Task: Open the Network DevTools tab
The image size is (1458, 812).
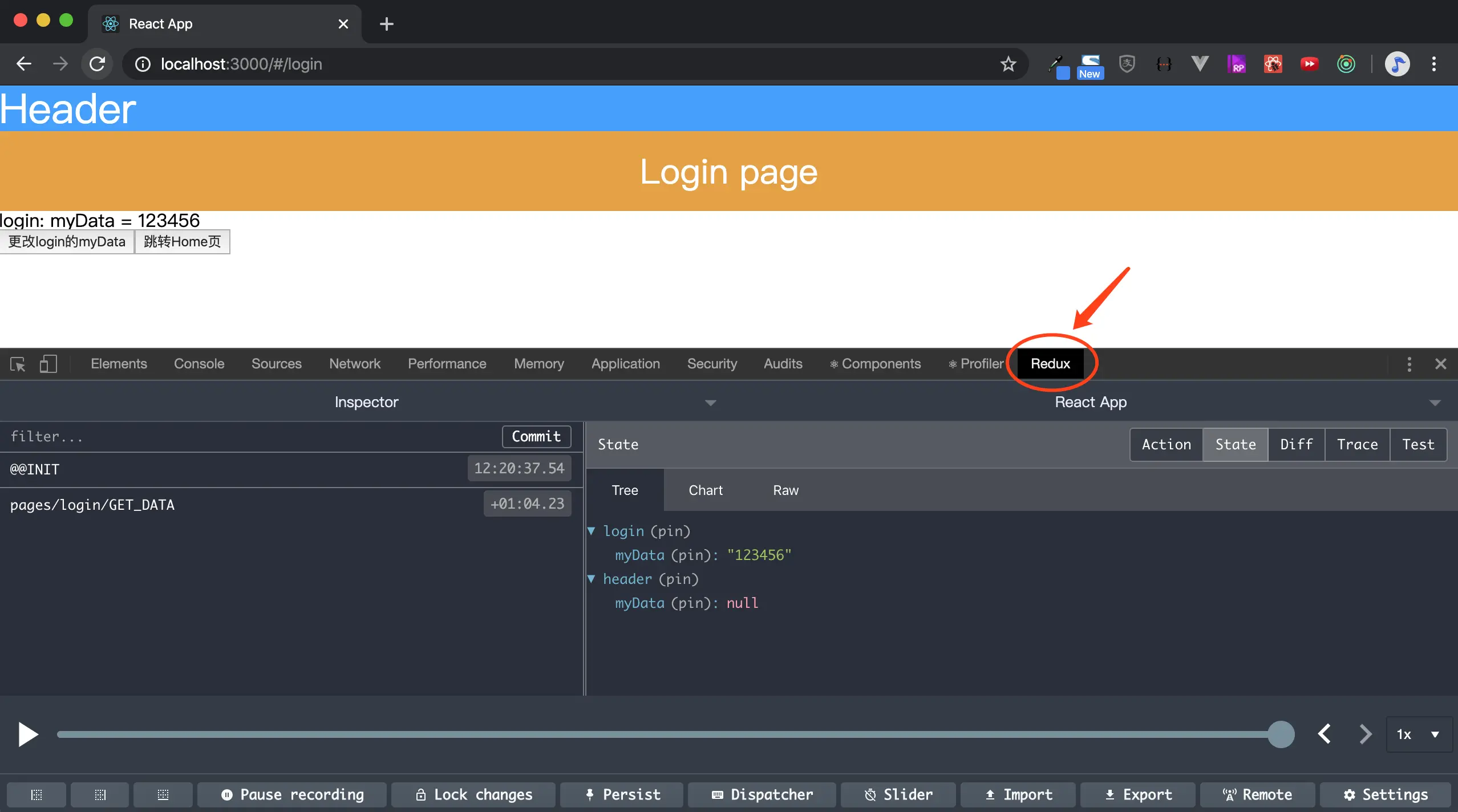Action: [x=355, y=364]
